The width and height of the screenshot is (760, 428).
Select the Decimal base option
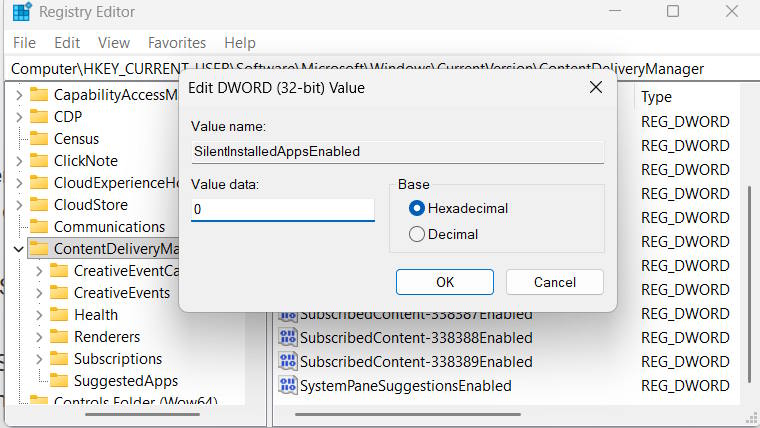pos(417,235)
